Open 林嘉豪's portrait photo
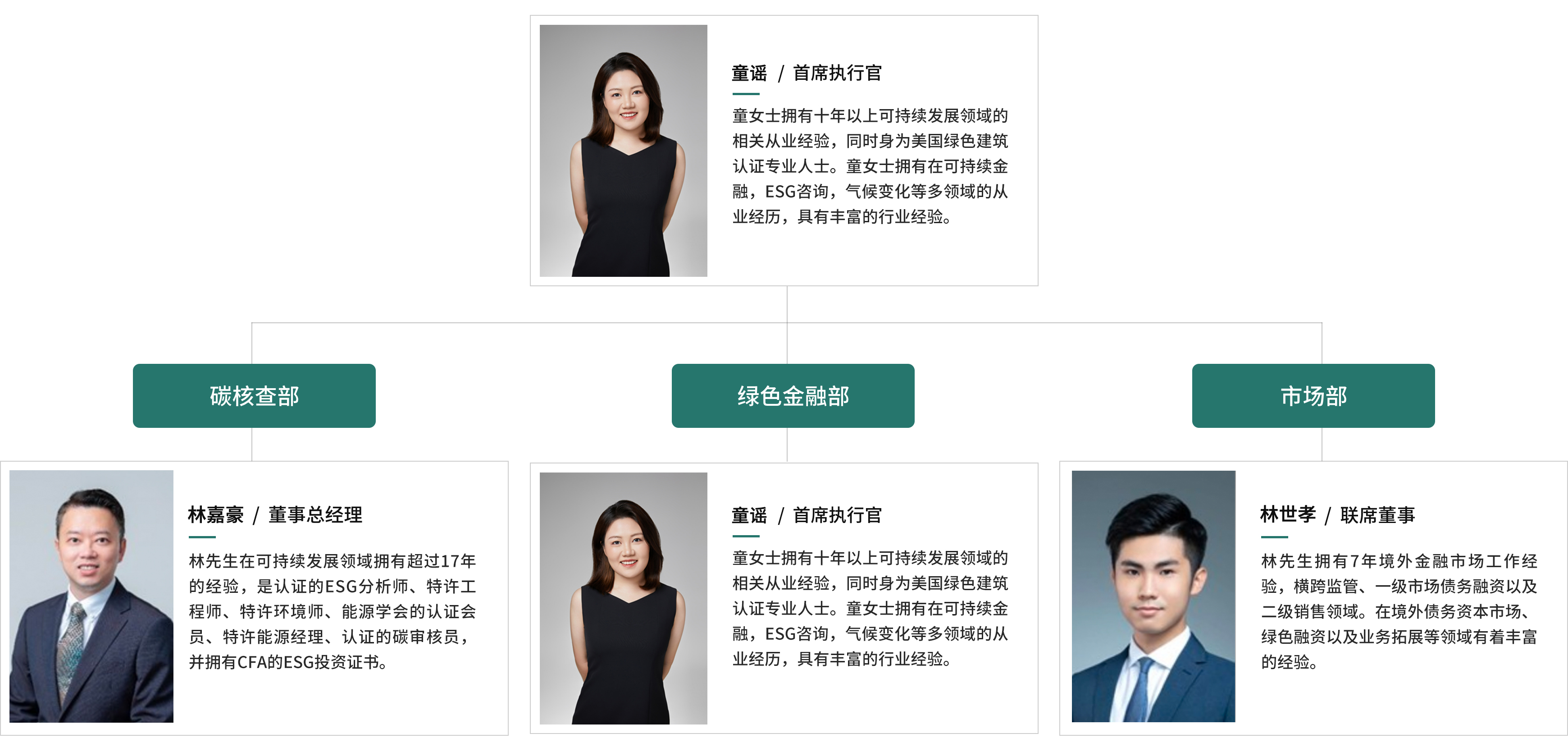This screenshot has width=1568, height=752. click(91, 596)
